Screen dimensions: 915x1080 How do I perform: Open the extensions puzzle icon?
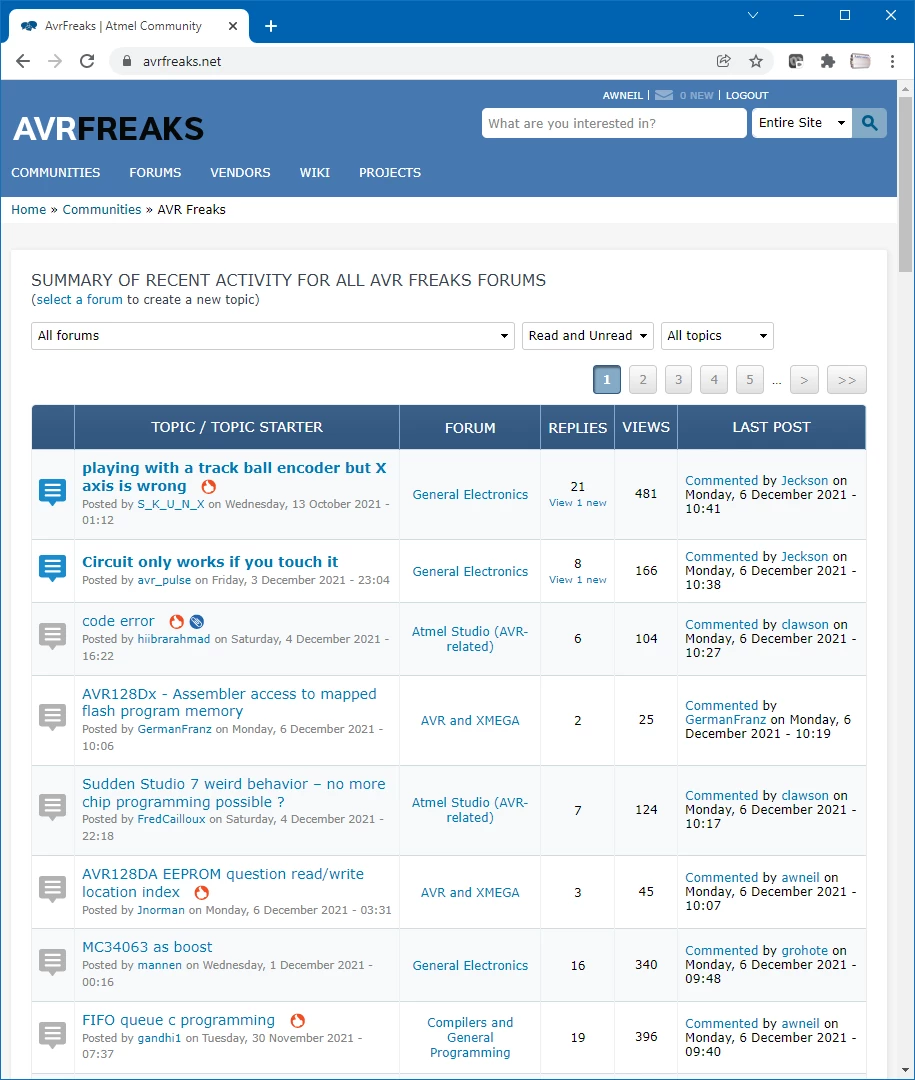click(827, 61)
